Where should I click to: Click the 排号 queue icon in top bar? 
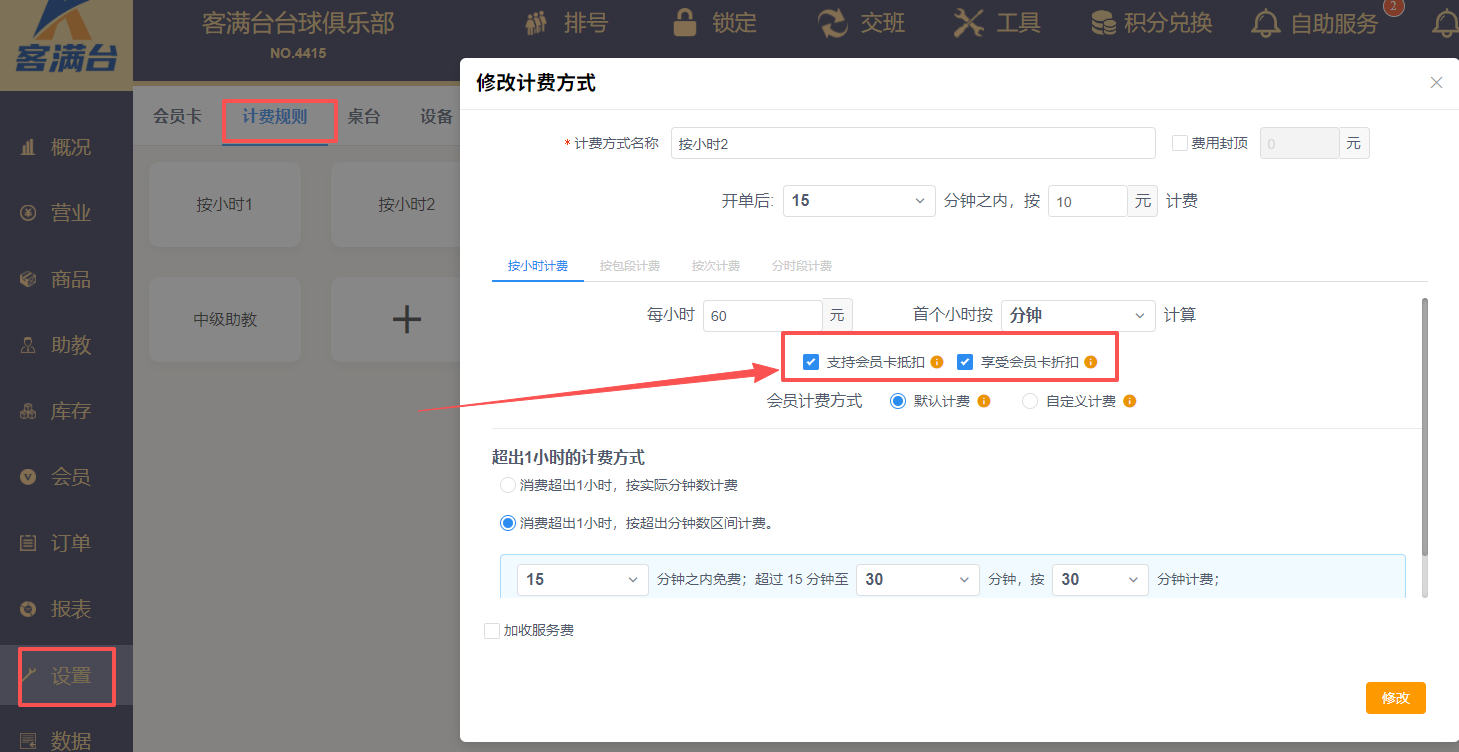tap(537, 23)
